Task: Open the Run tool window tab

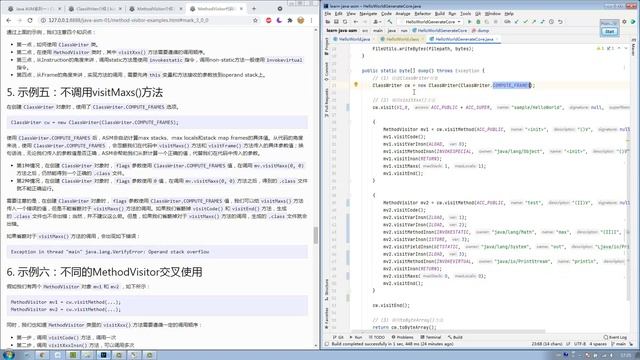Action: [x=356, y=337]
